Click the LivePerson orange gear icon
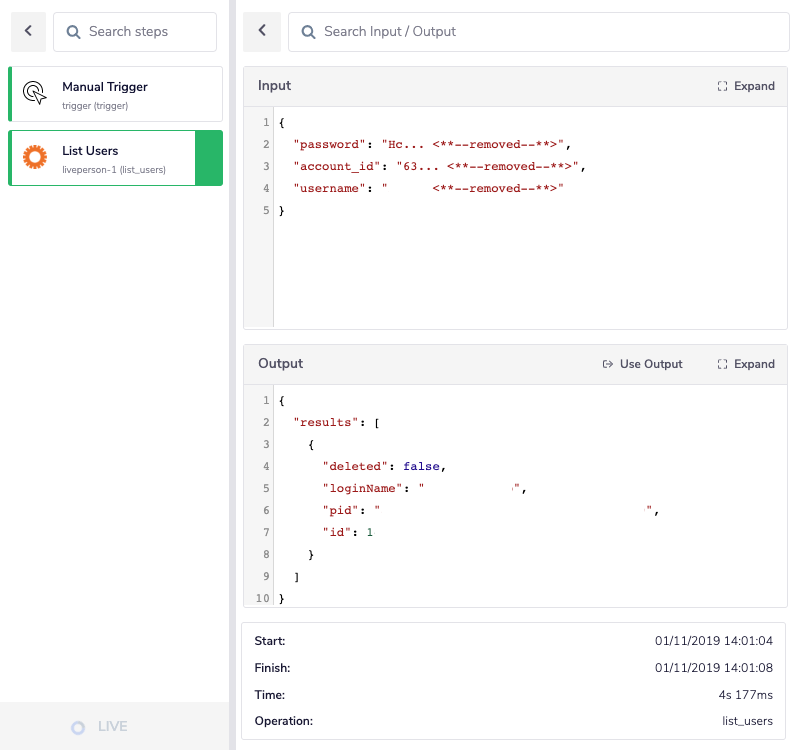The height and width of the screenshot is (750, 793). pos(35,157)
